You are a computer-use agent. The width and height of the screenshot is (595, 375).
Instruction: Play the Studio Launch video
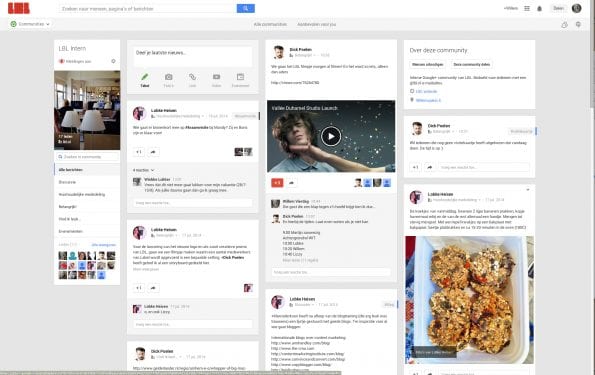point(331,136)
